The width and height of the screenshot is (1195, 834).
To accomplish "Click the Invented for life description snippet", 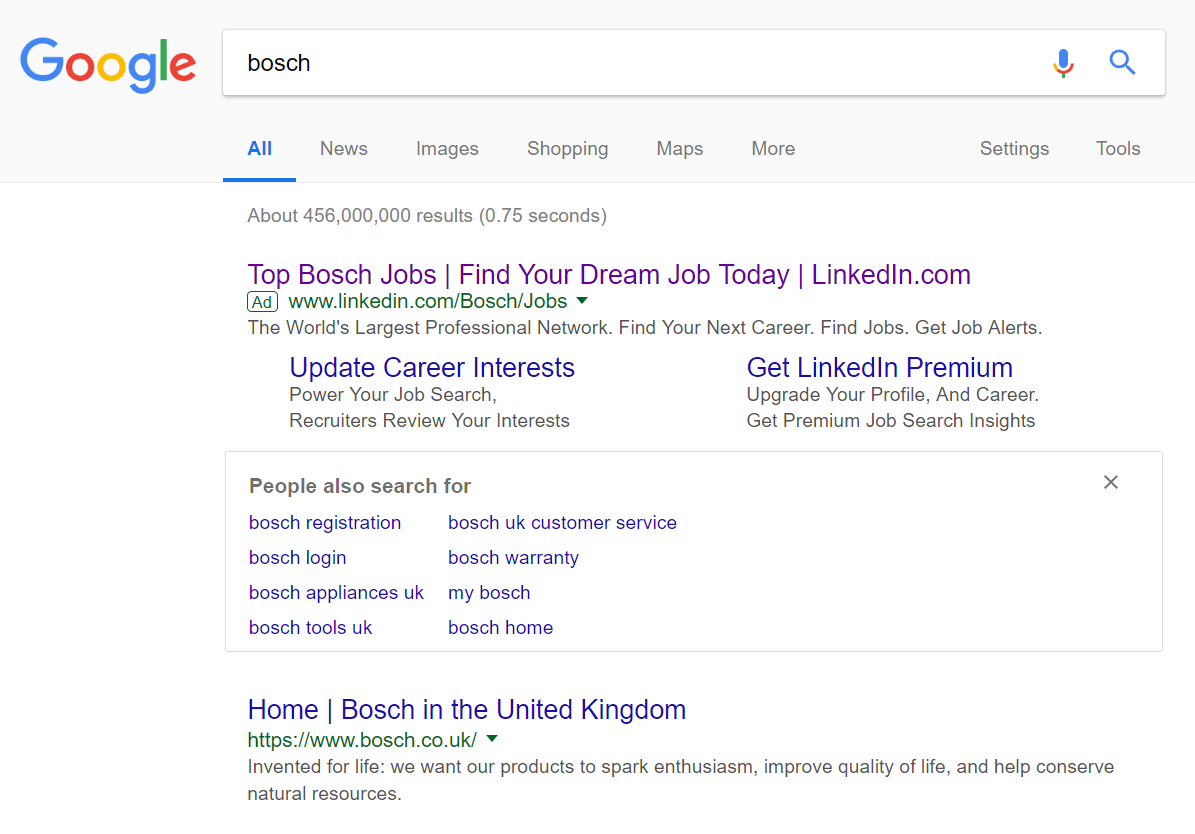I will 681,780.
